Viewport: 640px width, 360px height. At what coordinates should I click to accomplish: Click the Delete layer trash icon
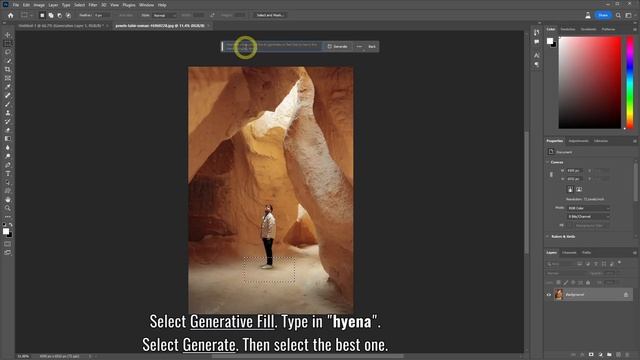(x=627, y=355)
